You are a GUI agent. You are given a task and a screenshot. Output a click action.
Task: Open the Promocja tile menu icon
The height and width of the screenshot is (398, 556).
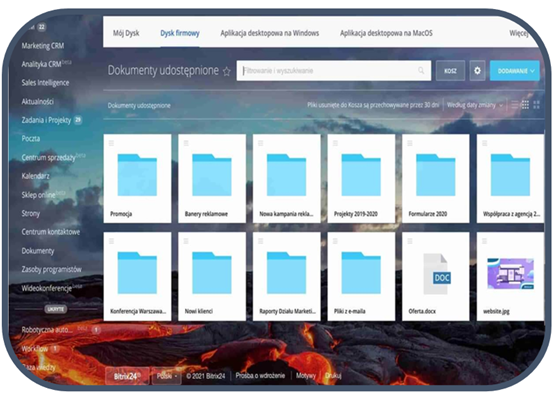tap(111, 143)
